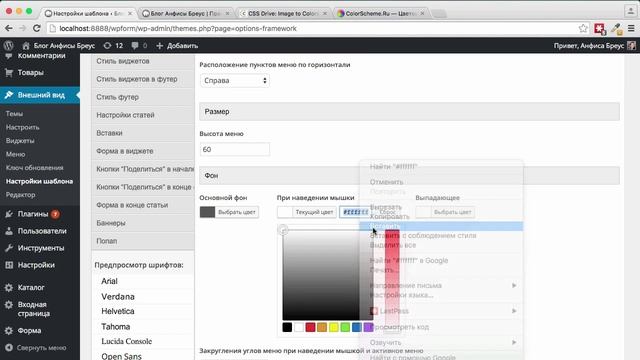Image resolution: width=640 pixels, height=360 pixels.
Task: Bookmark page with the star icon
Action: [x=583, y=28]
